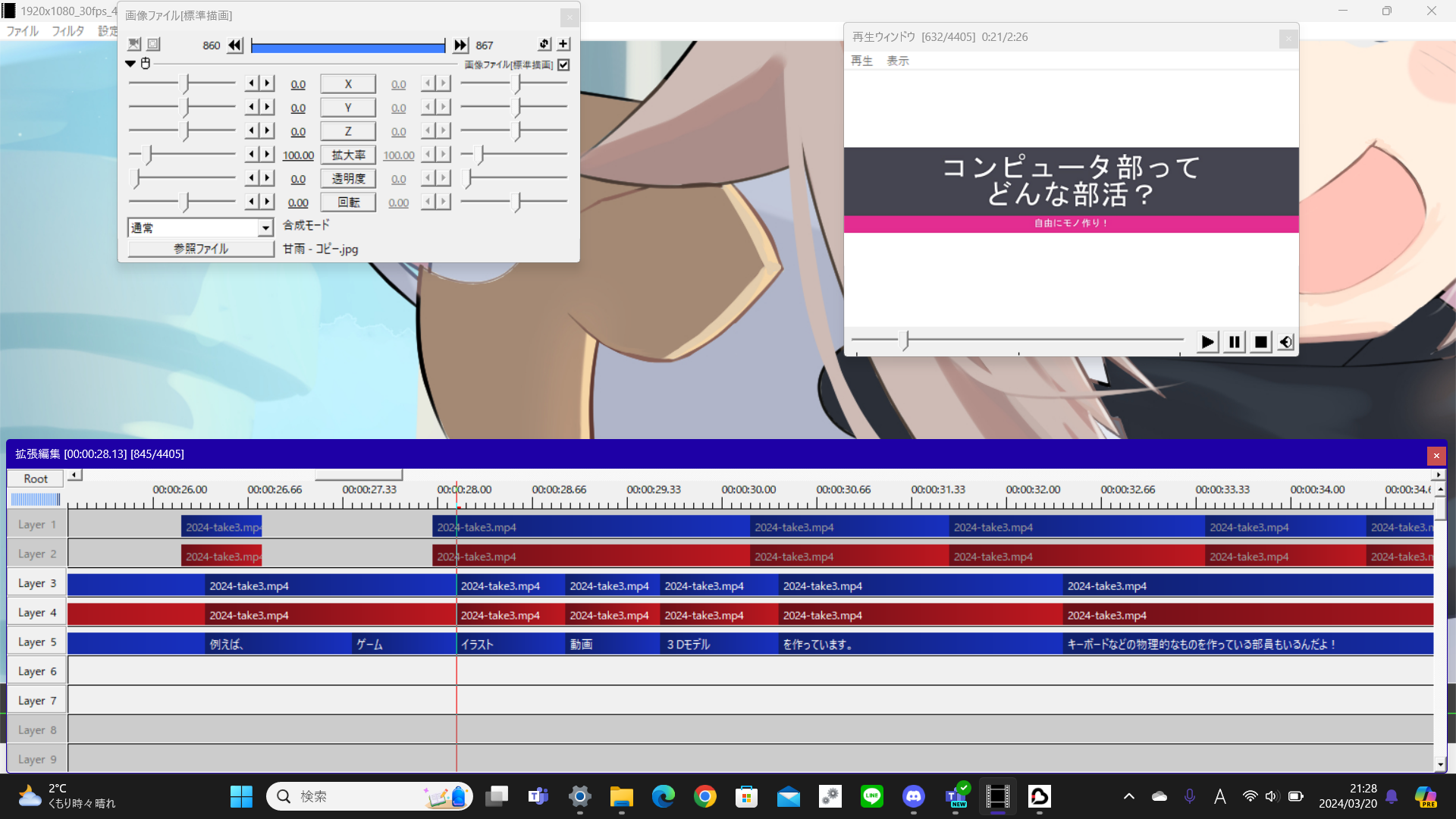
Task: Open the 再生 menu in playback window
Action: click(x=861, y=61)
